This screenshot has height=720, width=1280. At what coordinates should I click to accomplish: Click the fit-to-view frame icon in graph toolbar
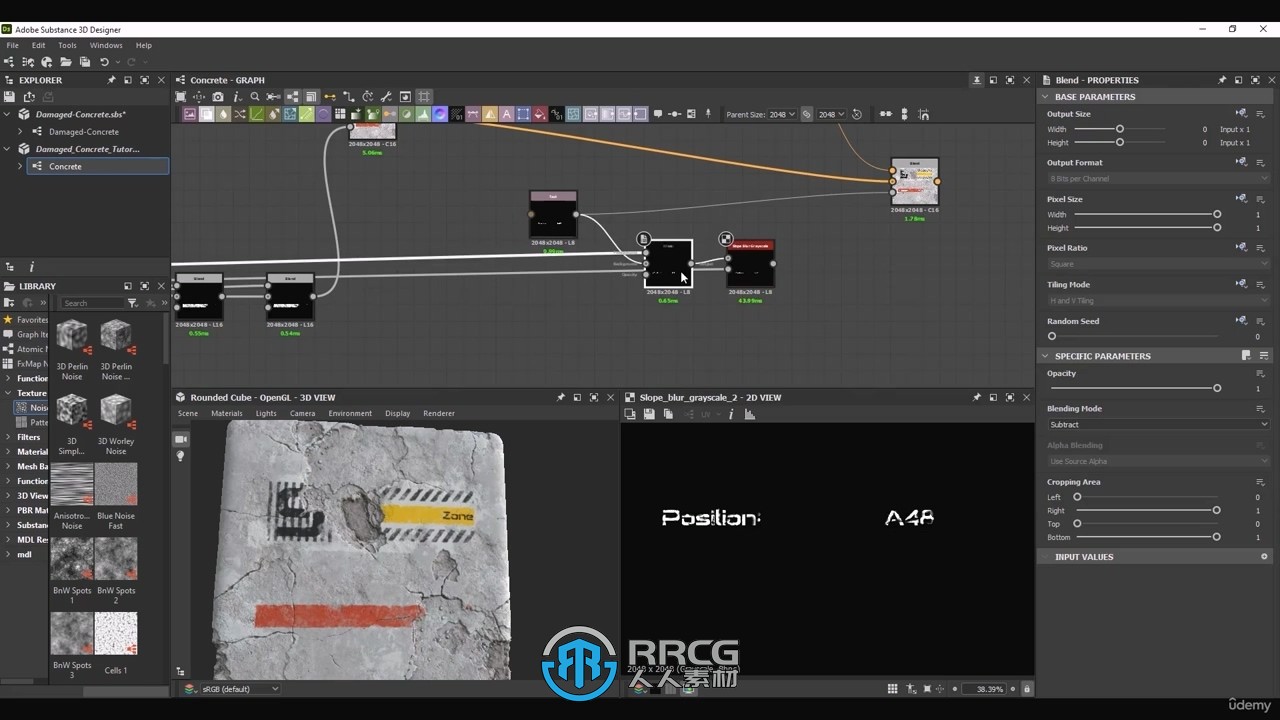(x=181, y=97)
